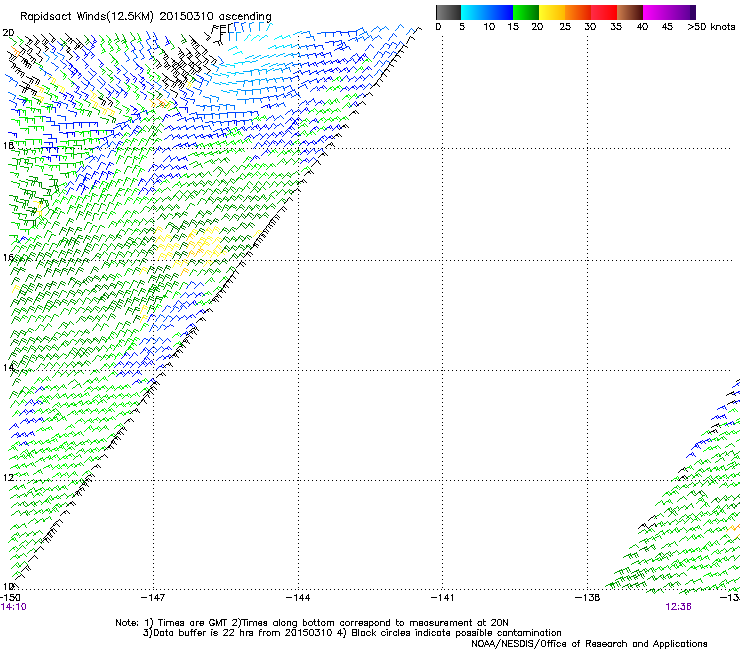Screen dimensions: 740x650
Task: Click the yellow 20-25 knots legend segment
Action: click(552, 12)
